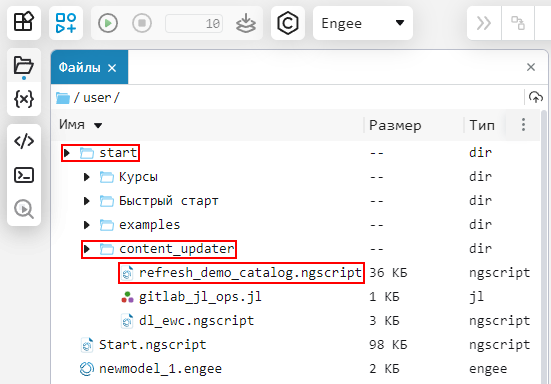Open the variables {x} panel

coord(24,99)
